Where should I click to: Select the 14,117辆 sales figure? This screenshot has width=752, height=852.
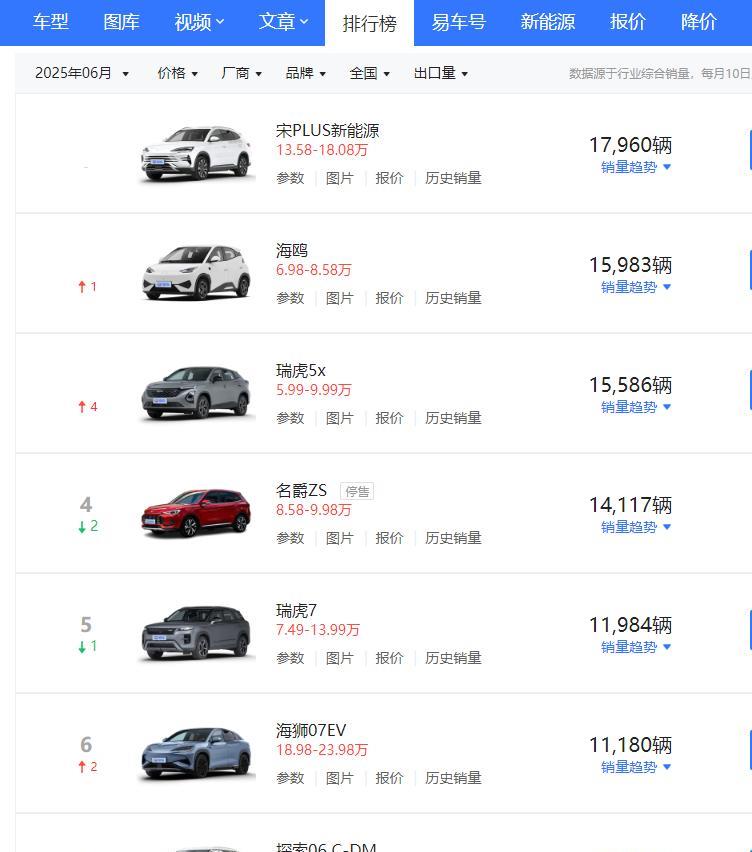click(x=630, y=505)
